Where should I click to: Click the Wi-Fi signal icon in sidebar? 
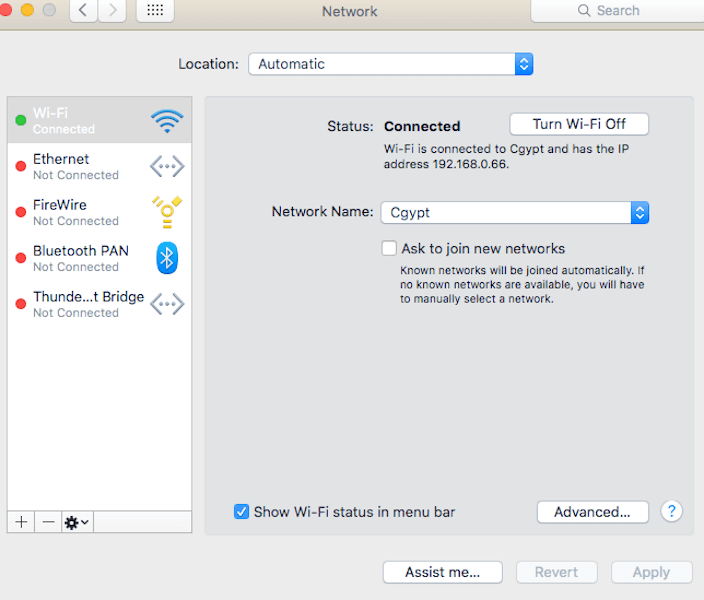[167, 121]
